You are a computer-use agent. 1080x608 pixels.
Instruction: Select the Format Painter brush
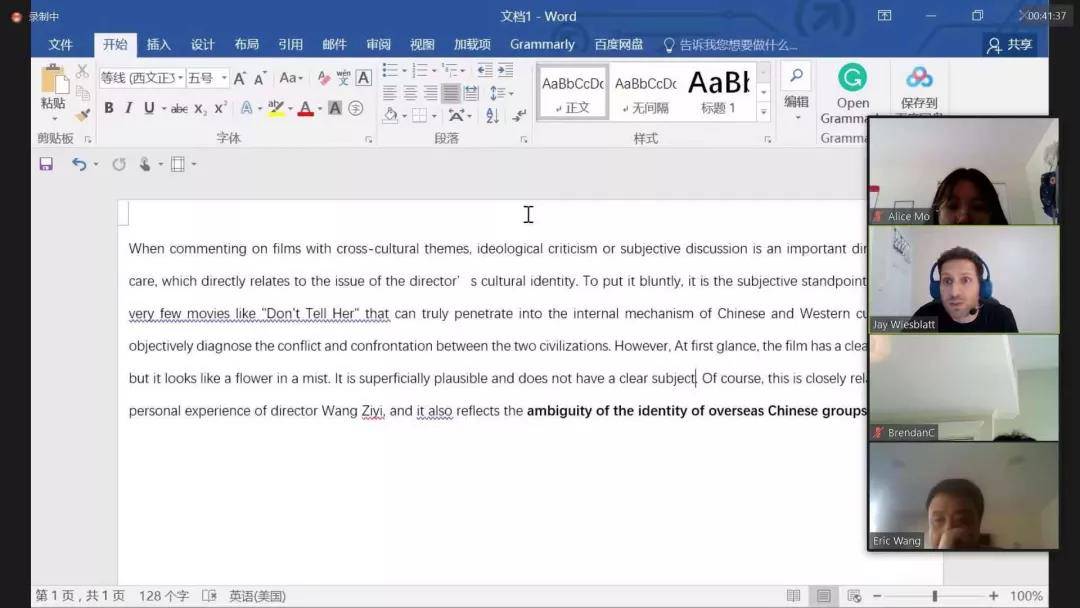point(83,115)
